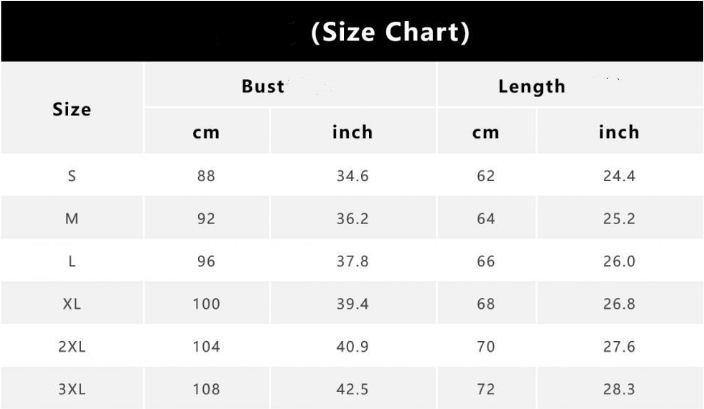Image resolution: width=704 pixels, height=409 pixels.
Task: Click the L size row label
Action: tap(71, 261)
